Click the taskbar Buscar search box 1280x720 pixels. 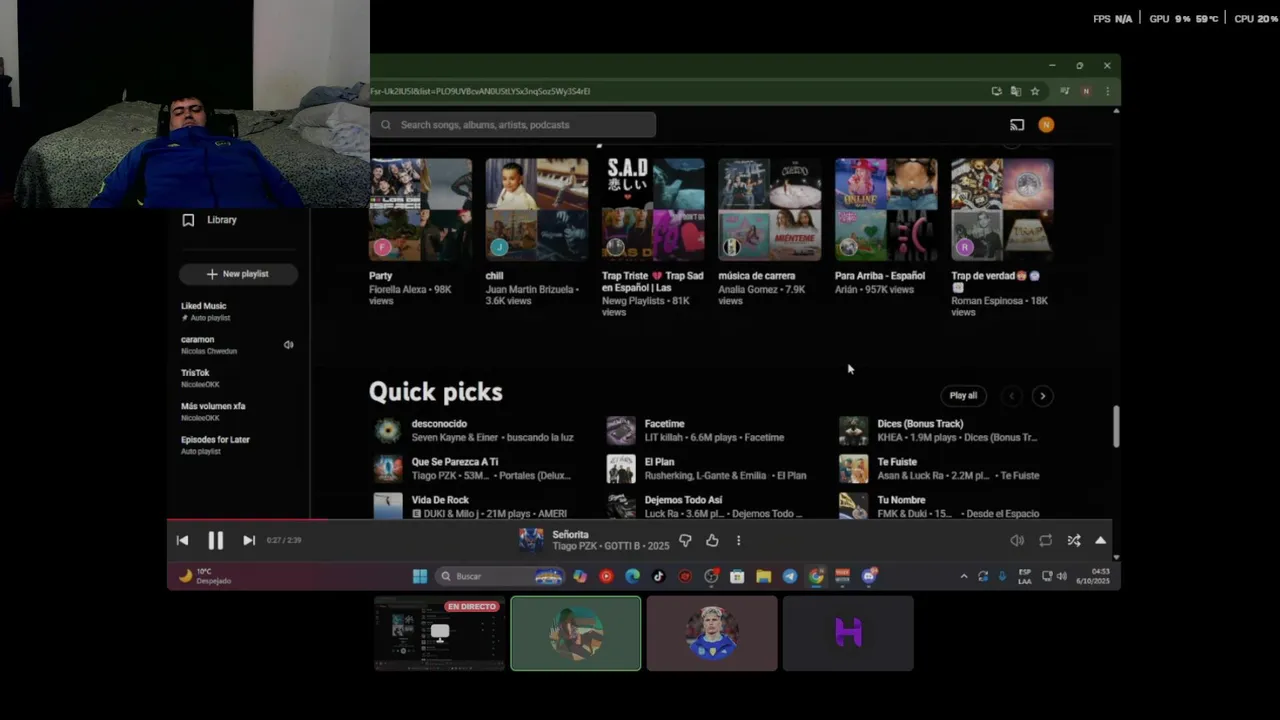point(500,576)
